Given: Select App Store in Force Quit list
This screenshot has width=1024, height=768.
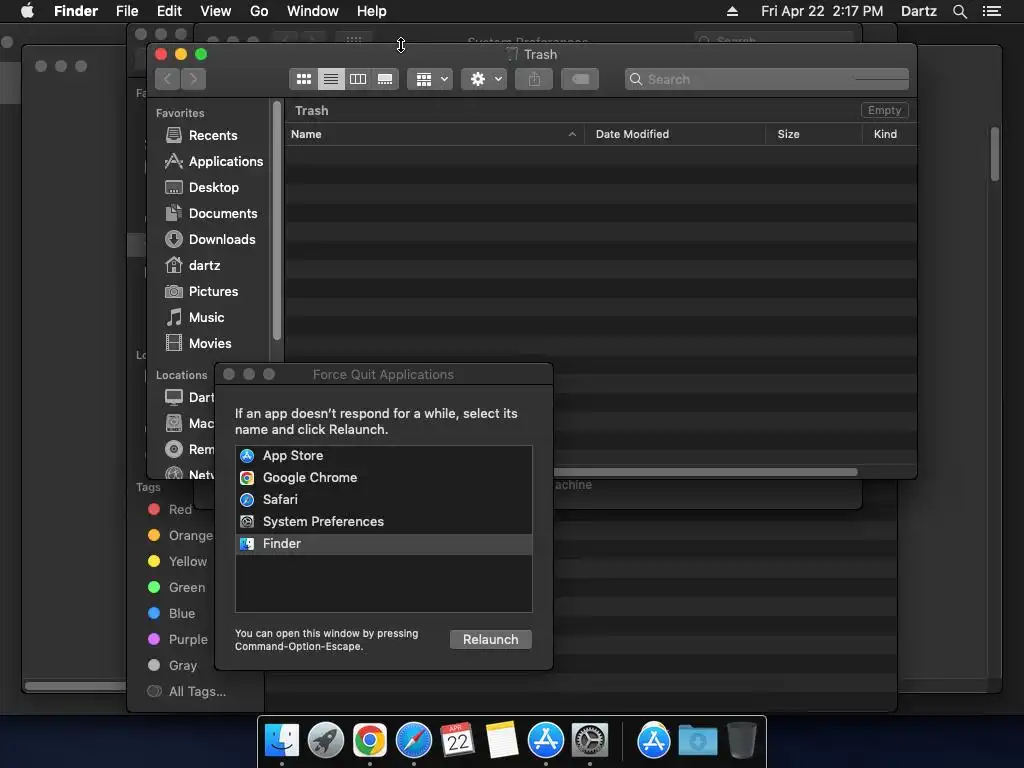Looking at the screenshot, I should pyautogui.click(x=384, y=456).
